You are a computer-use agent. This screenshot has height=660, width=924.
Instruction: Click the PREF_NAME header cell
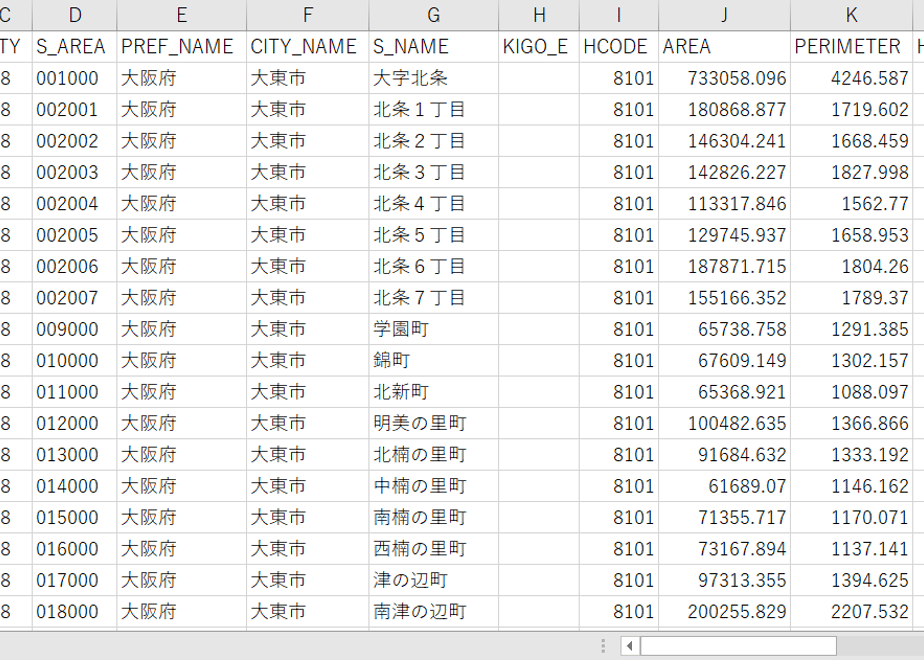[x=182, y=47]
